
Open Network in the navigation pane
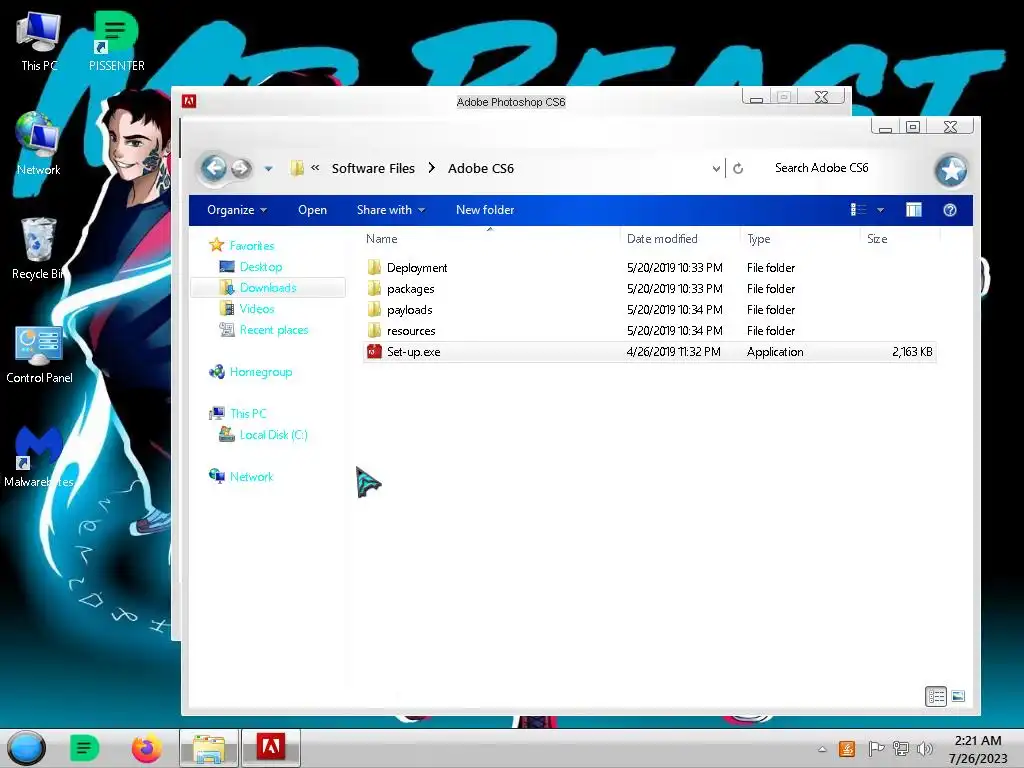pos(251,477)
